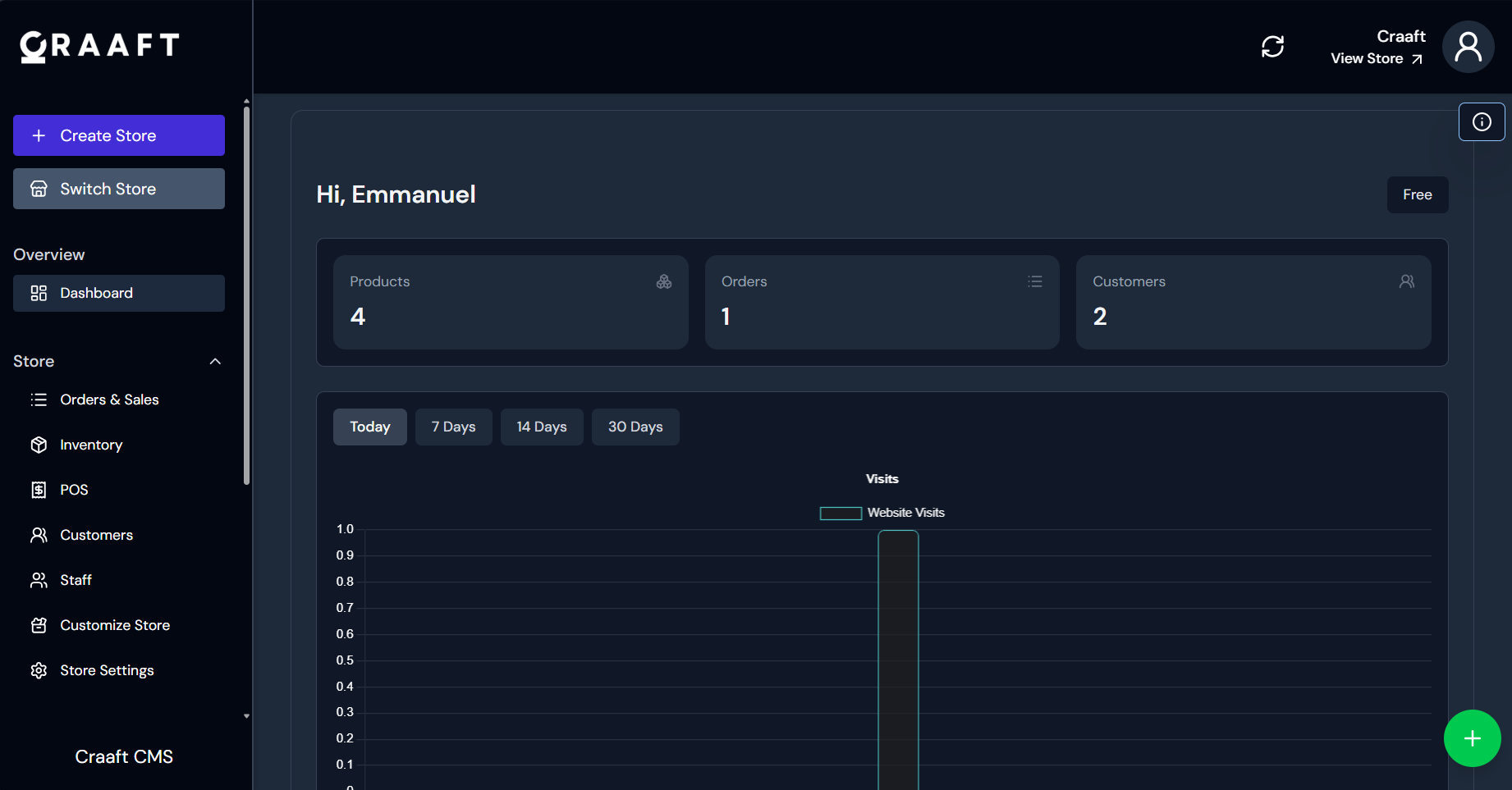
Task: Click the Orders & Sales list icon
Action: 39,400
